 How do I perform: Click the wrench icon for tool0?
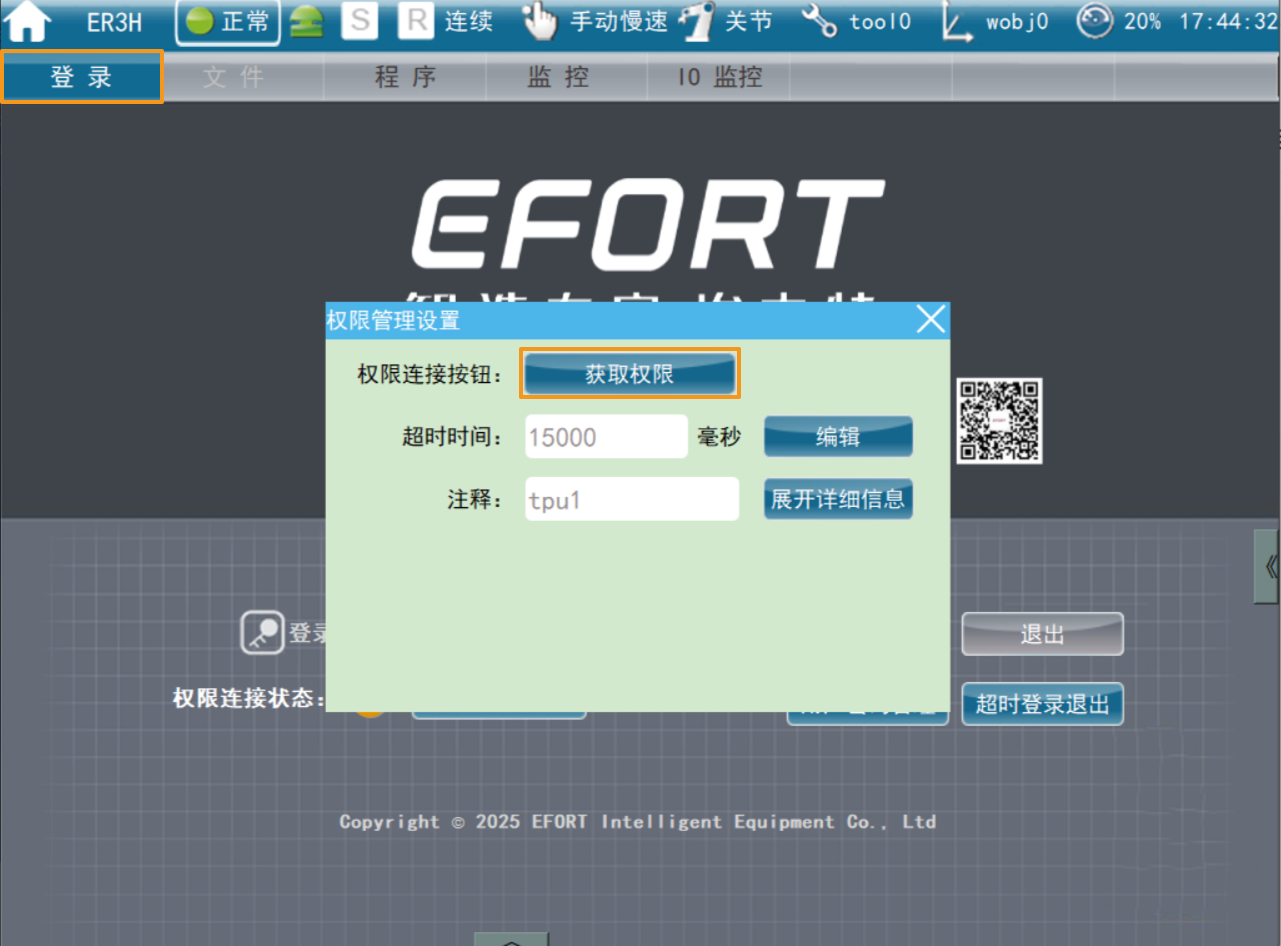(819, 22)
